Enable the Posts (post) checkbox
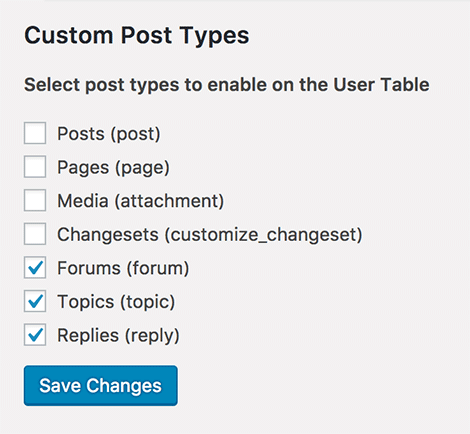The height and width of the screenshot is (434, 470). pyautogui.click(x=35, y=133)
